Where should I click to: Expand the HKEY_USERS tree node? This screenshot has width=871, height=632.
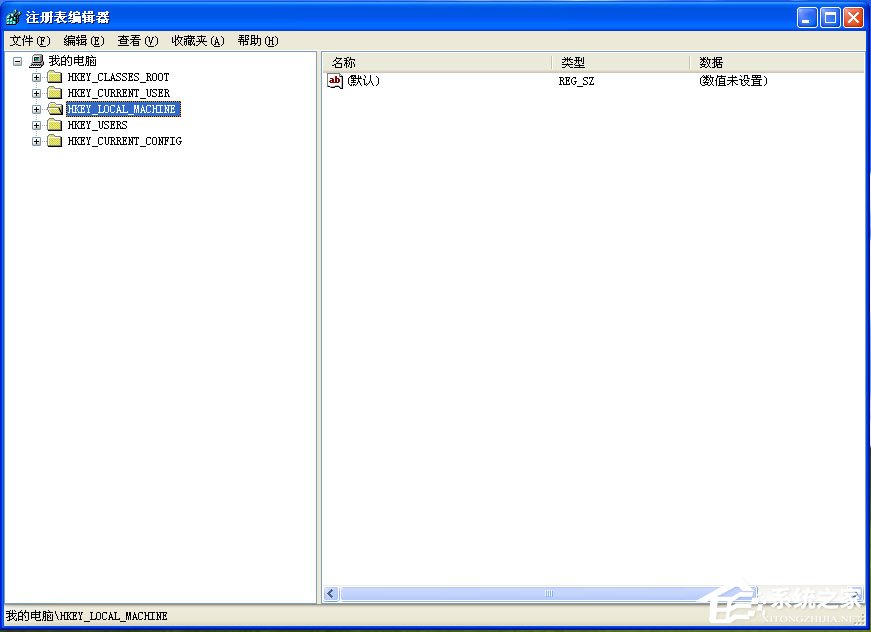[x=36, y=124]
